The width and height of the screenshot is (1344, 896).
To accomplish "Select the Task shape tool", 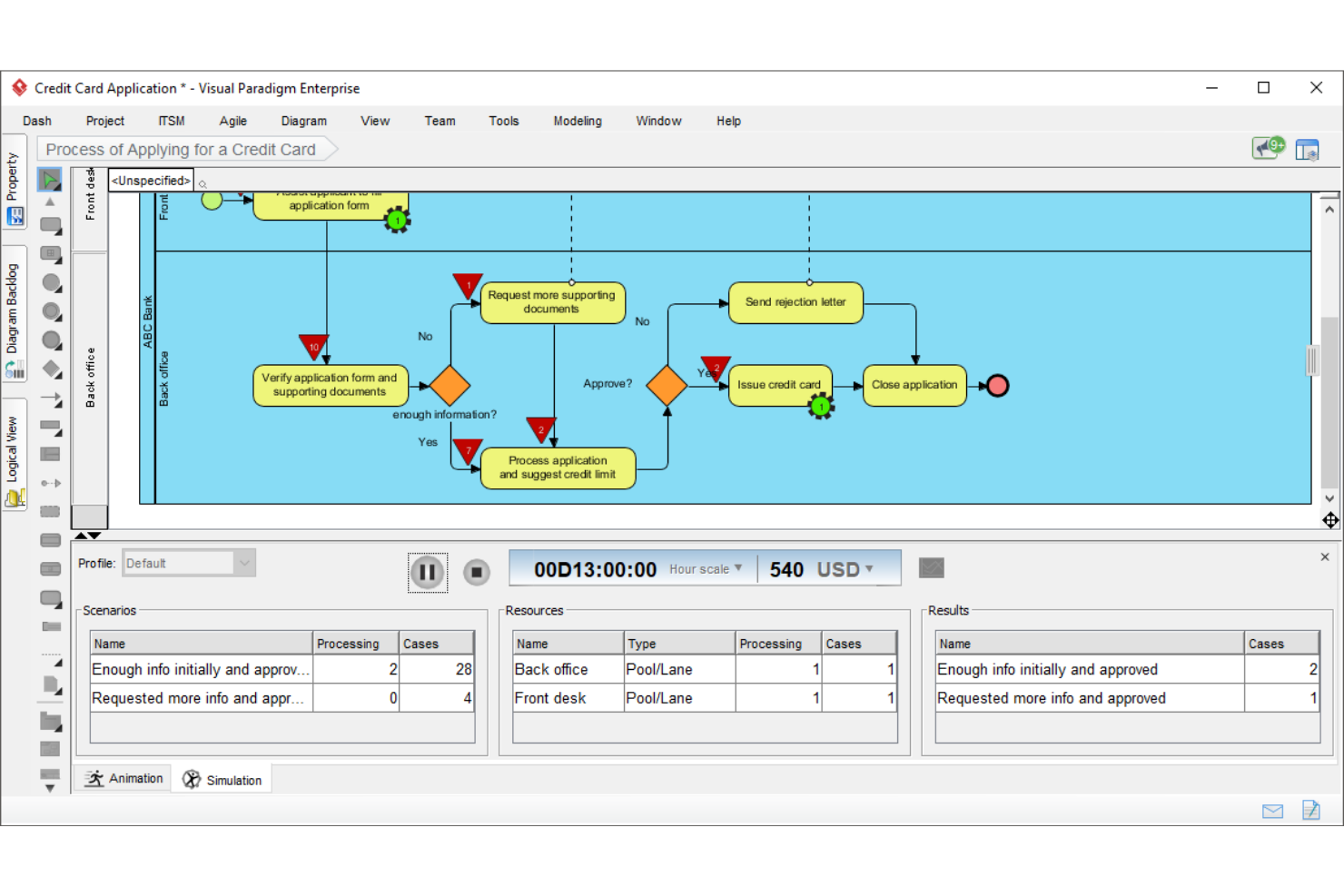I will click(50, 226).
